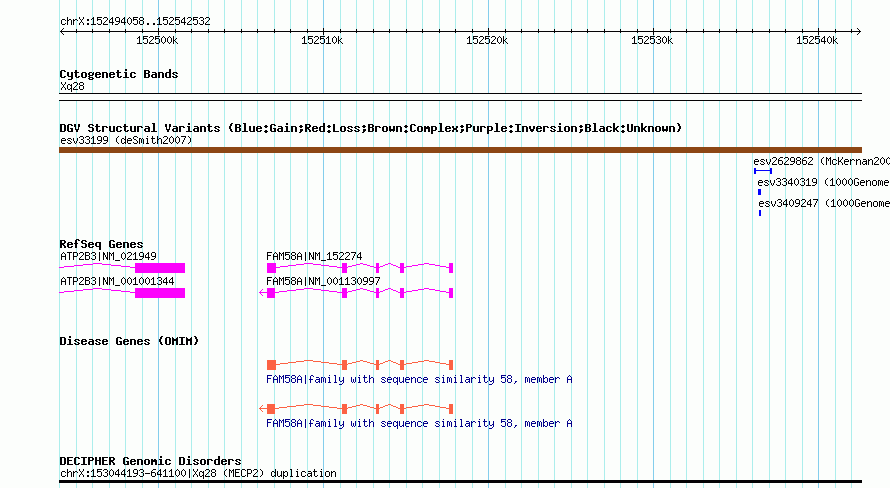
Task: Open the Xq28 (MECP2) duplication label
Action: (x=198, y=473)
